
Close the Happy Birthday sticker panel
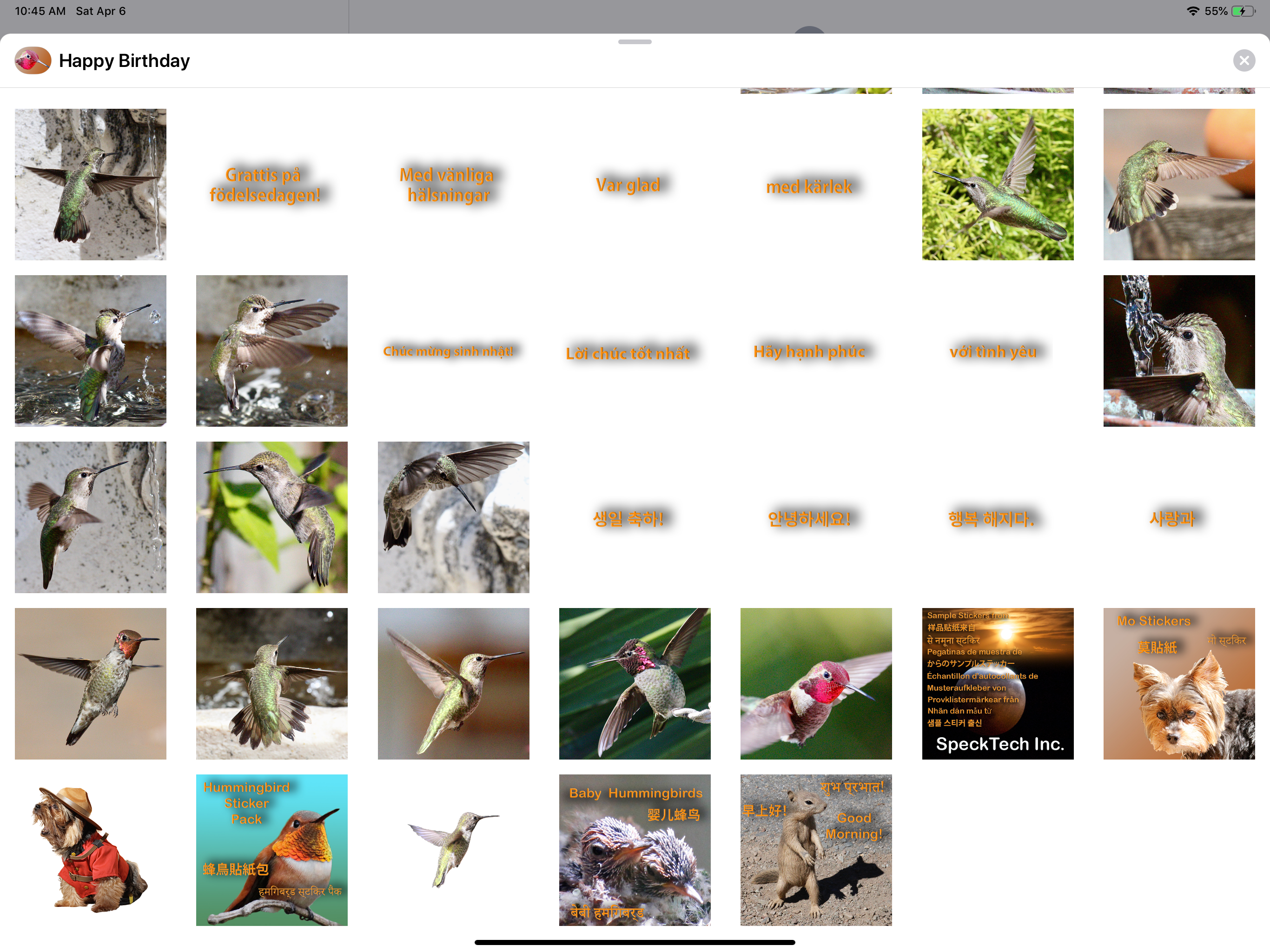[1243, 60]
